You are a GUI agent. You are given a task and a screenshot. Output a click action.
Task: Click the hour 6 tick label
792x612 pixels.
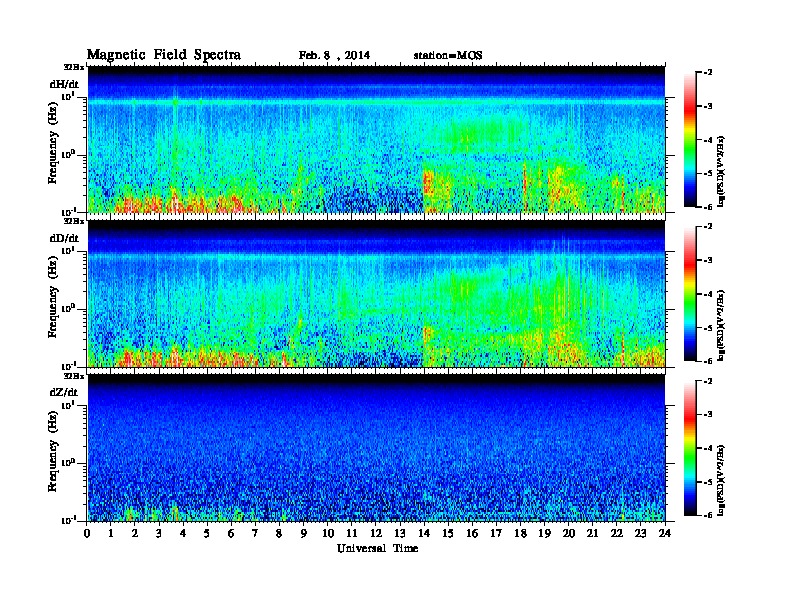[x=231, y=533]
